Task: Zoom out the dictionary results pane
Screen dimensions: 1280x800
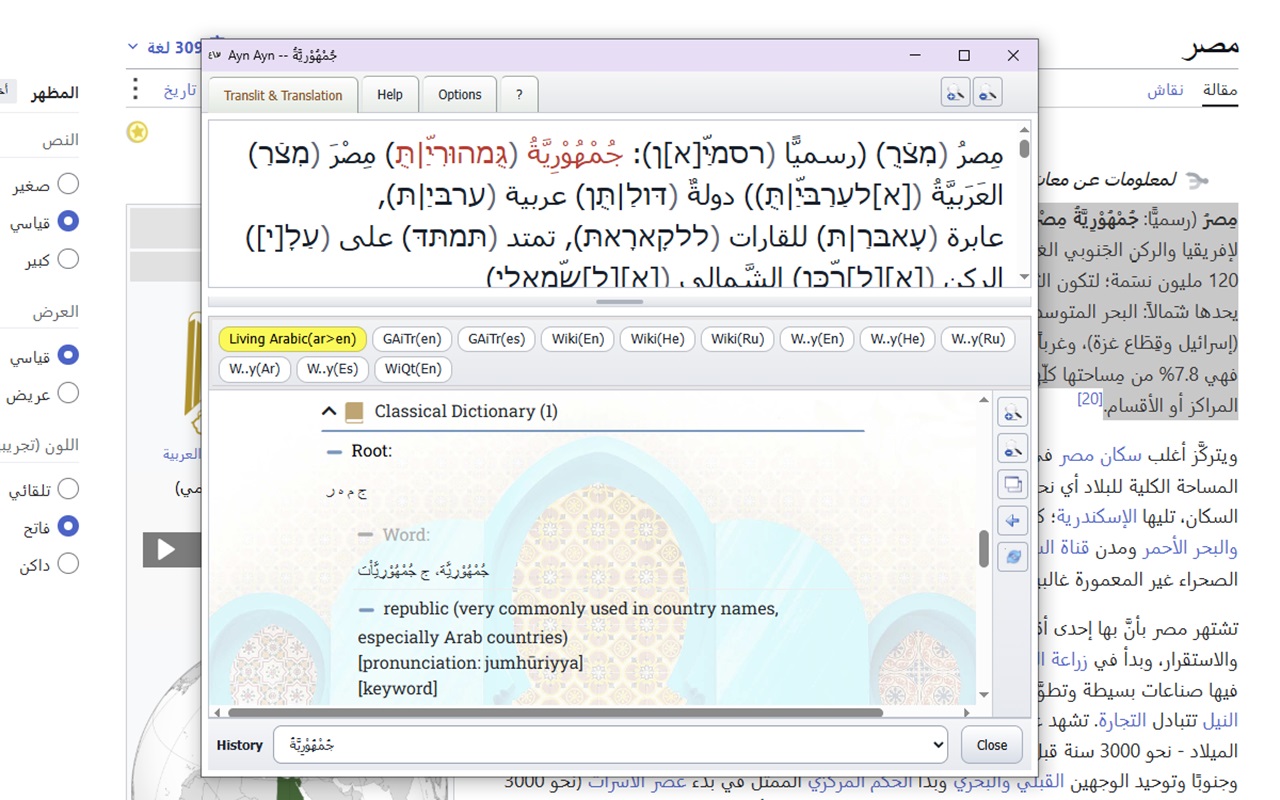Action: click(x=1013, y=448)
